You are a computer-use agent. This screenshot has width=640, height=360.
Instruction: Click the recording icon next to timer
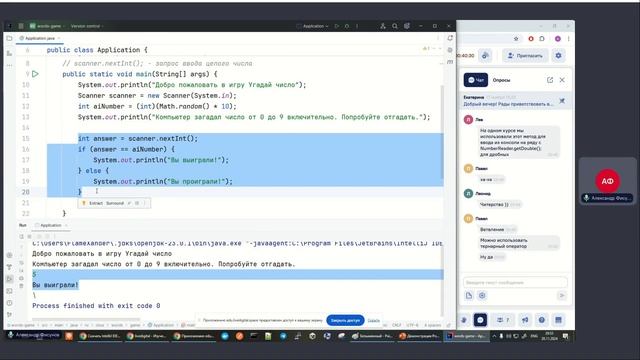point(485,56)
